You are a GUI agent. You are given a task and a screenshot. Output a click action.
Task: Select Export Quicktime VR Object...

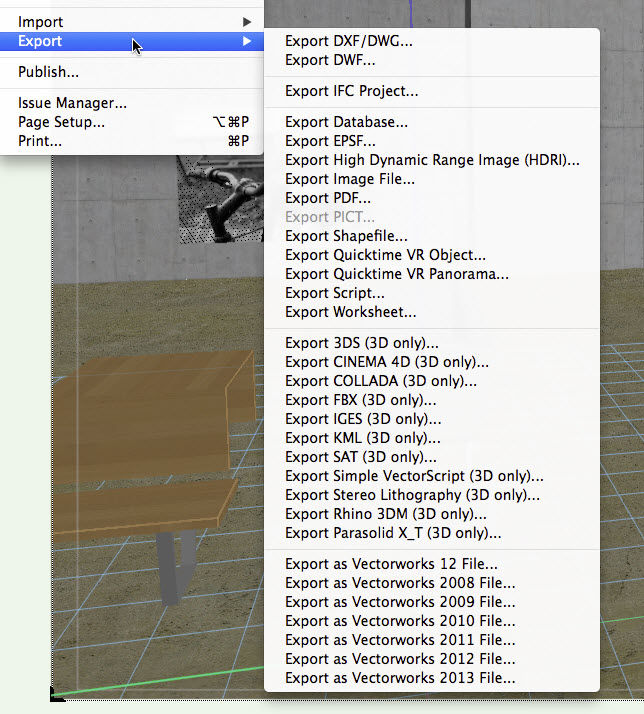pyautogui.click(x=432, y=255)
